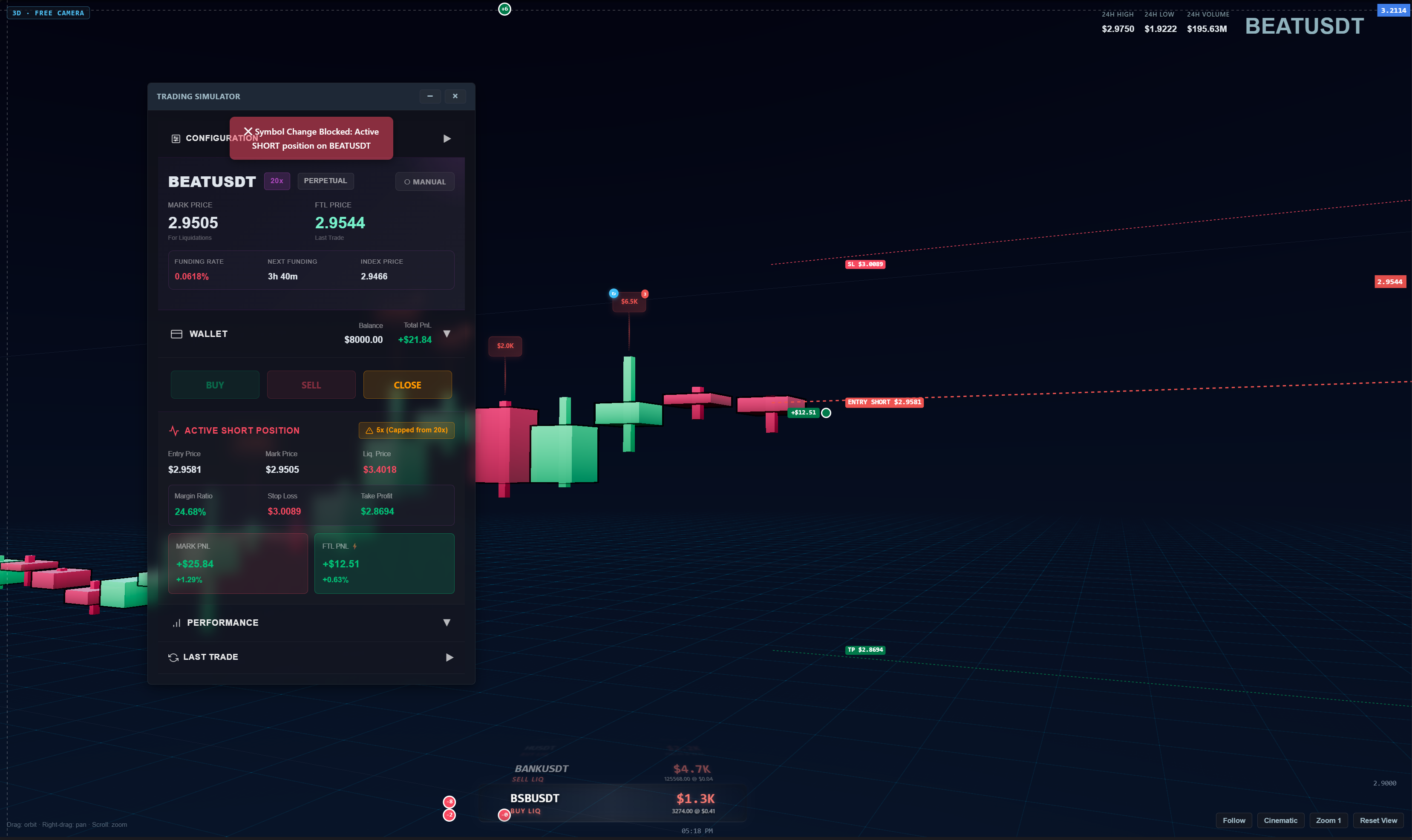This screenshot has height=840, width=1412.
Task: Click the SL $3.0089 stop loss tag
Action: [x=865, y=265]
